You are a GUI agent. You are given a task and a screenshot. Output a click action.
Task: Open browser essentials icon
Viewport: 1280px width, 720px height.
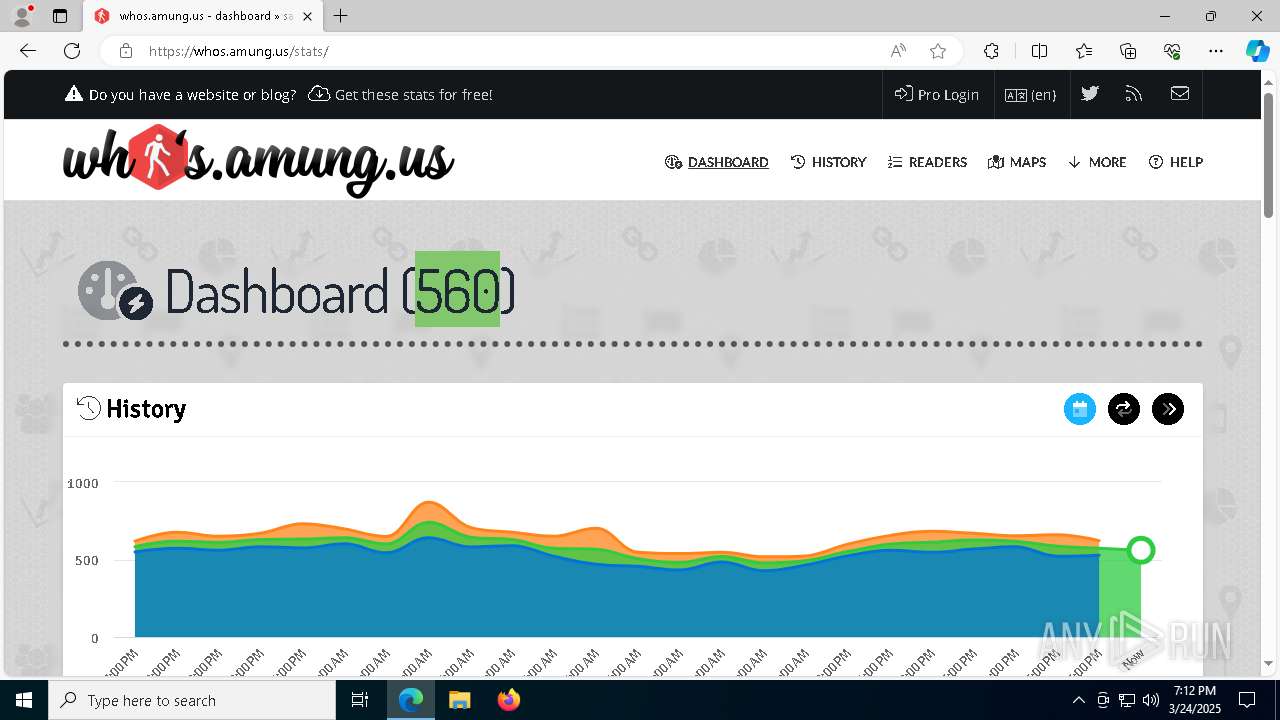point(1172,51)
